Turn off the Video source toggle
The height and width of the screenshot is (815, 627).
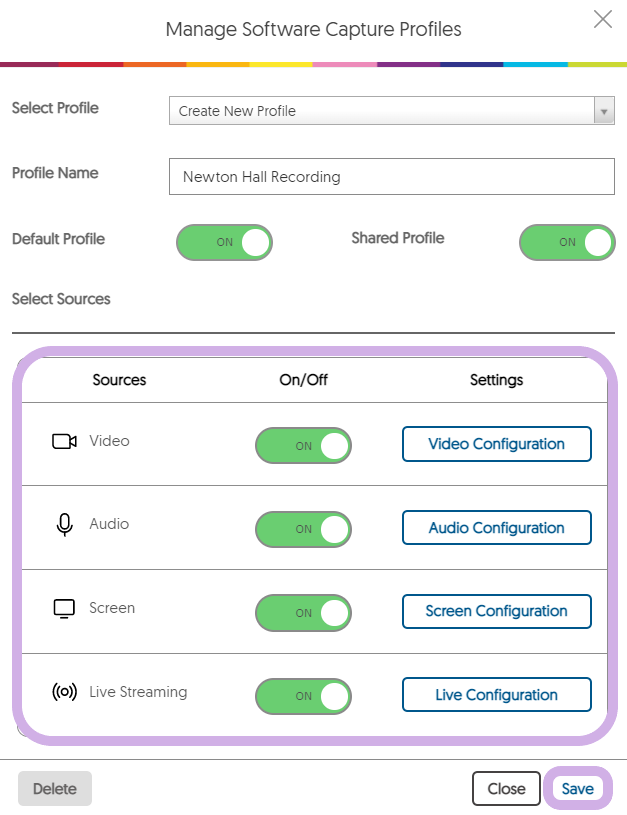(304, 445)
